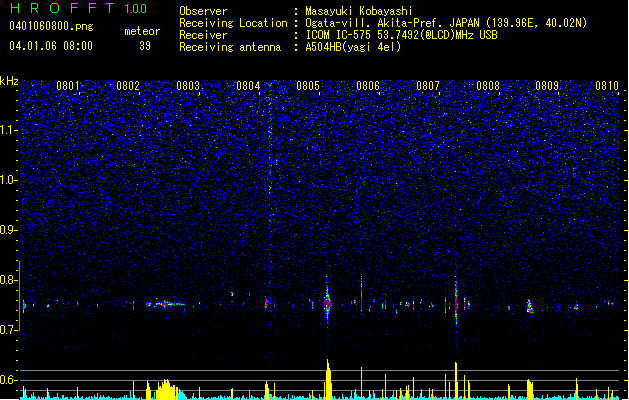629x400 pixels.
Task: Click the date stamp 04.01.06 08:00
Action: pos(51,46)
